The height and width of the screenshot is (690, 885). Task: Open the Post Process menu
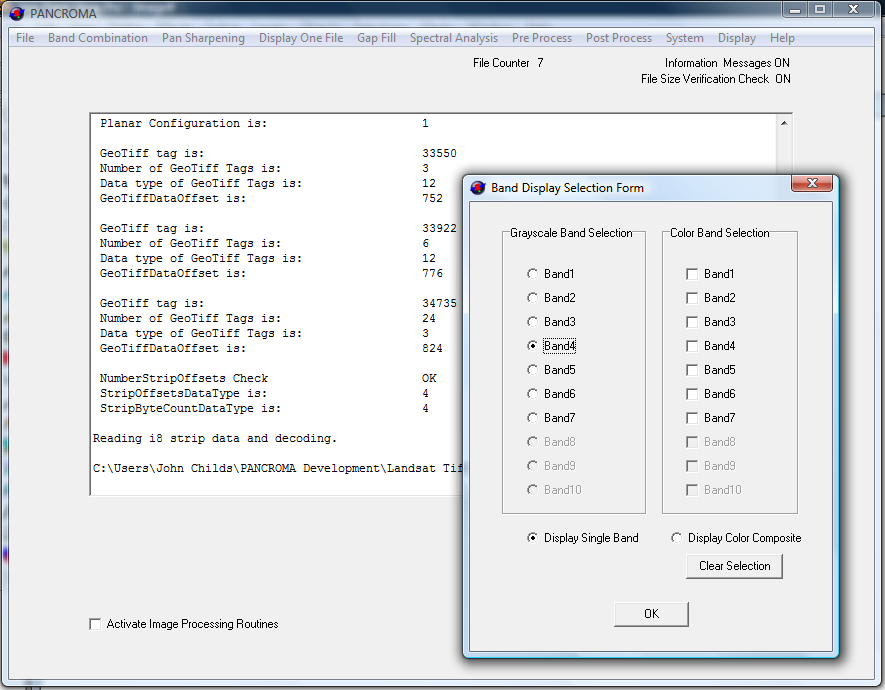pos(619,38)
